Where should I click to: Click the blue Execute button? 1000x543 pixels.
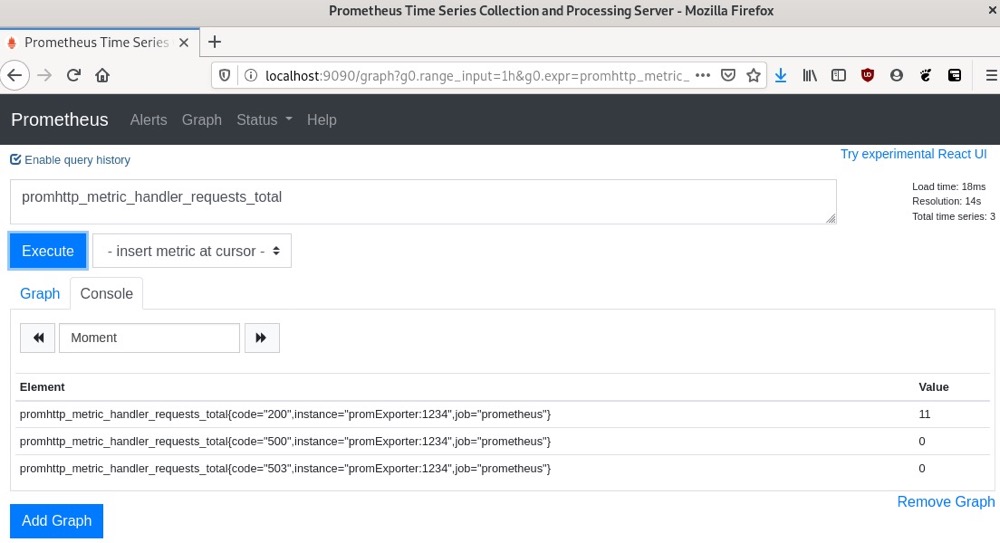pos(48,251)
